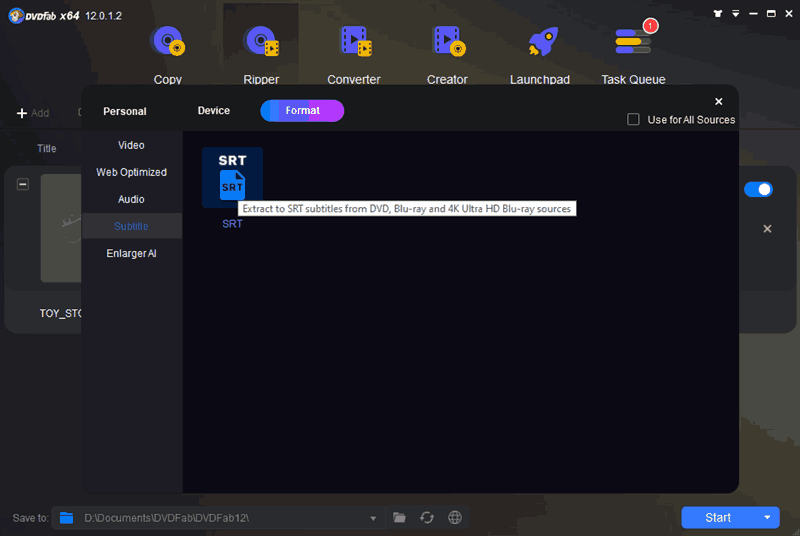Click the refresh arrows icon near save path
The height and width of the screenshot is (536, 800).
coord(427,518)
